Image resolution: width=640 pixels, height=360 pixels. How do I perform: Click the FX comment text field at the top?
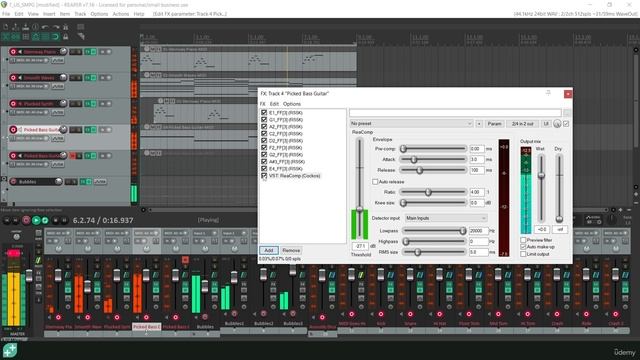point(455,113)
